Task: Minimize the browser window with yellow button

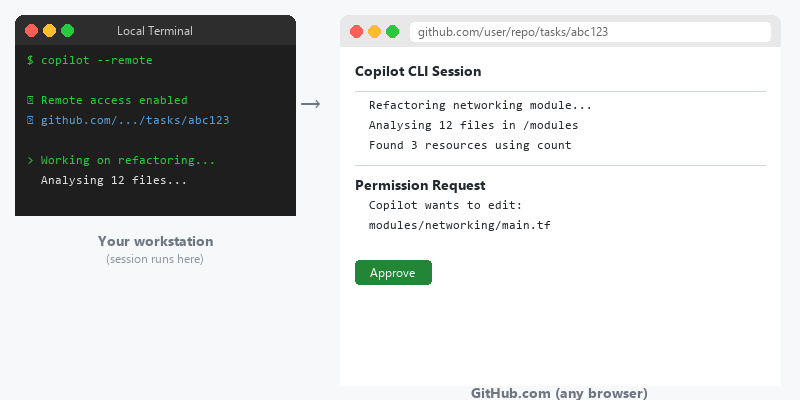Action: pos(374,32)
